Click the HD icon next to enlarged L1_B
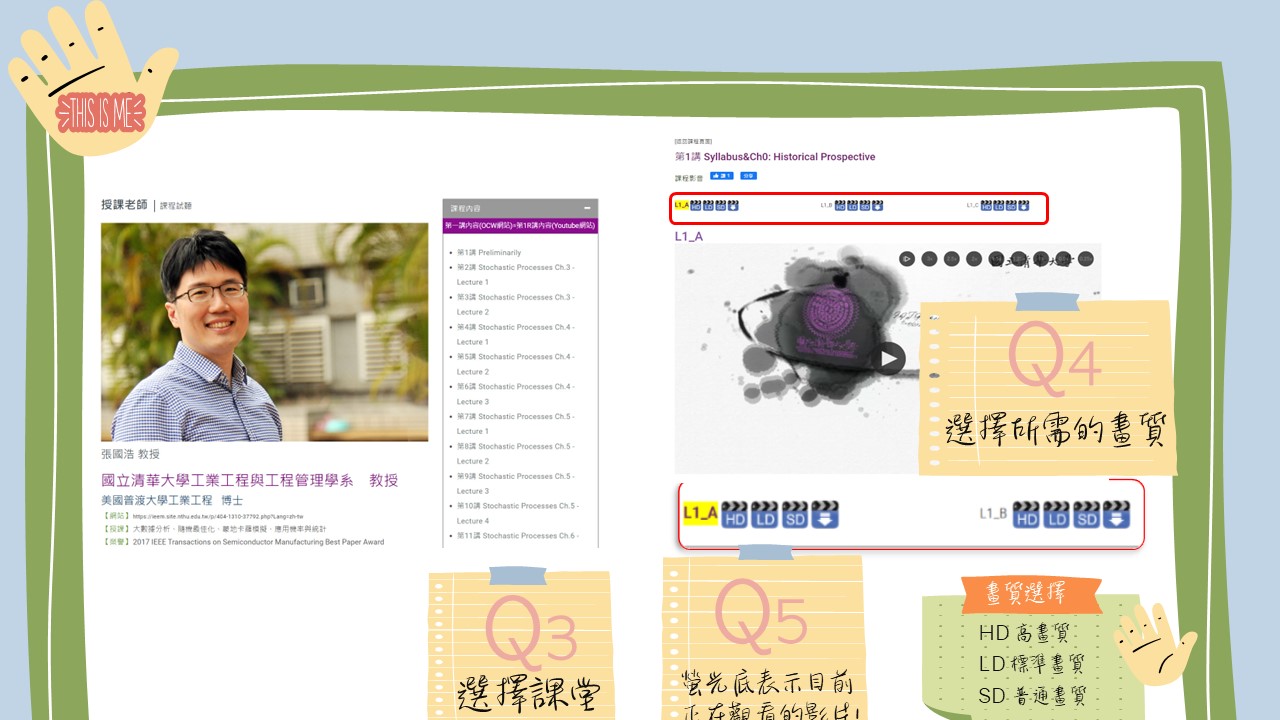 (x=1026, y=515)
